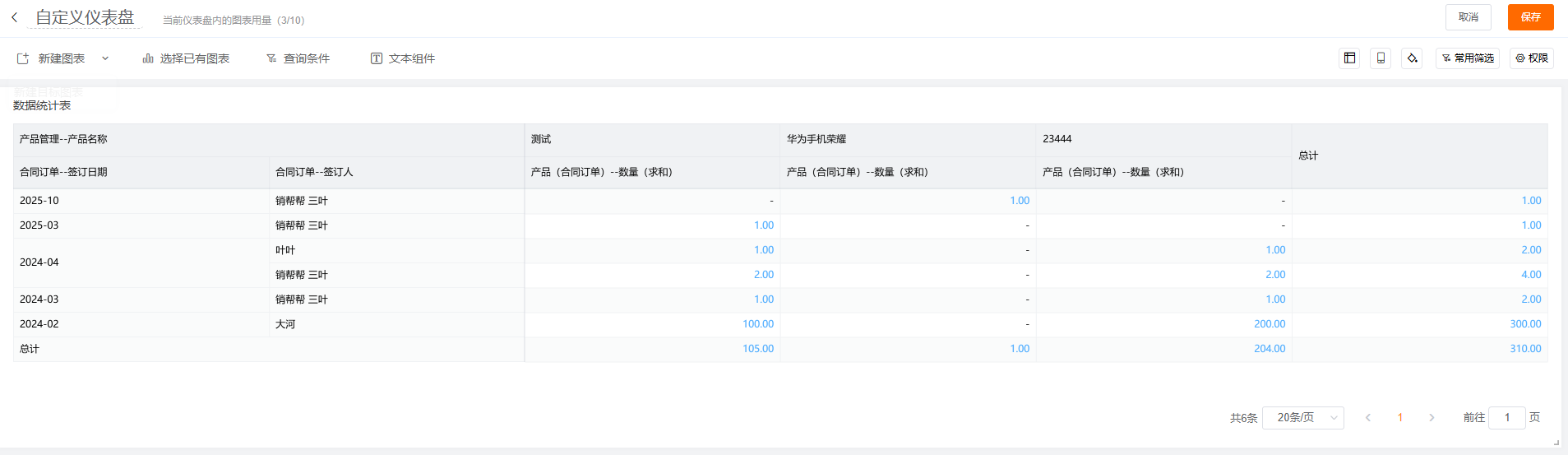Open the paint bucket theme icon
Image resolution: width=1568 pixels, height=455 pixels.
click(1412, 58)
